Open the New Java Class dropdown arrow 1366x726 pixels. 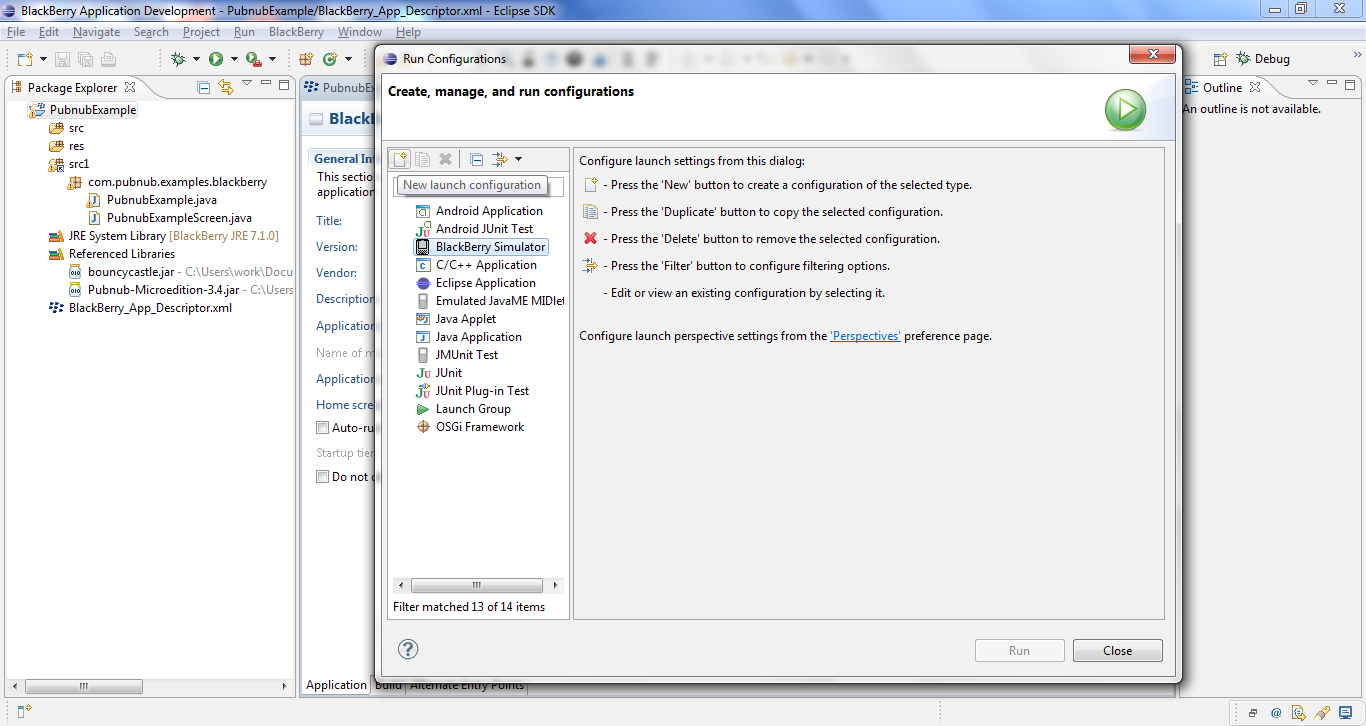point(348,59)
